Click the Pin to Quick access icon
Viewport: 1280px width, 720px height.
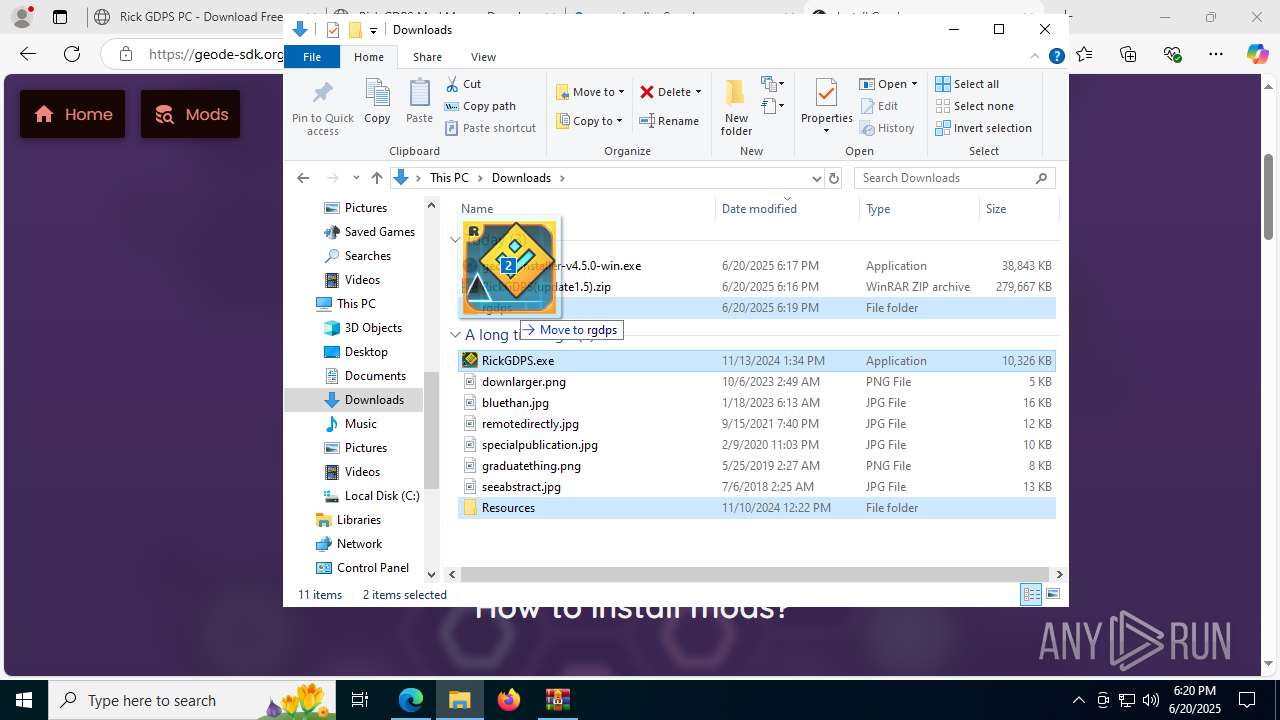tap(322, 108)
